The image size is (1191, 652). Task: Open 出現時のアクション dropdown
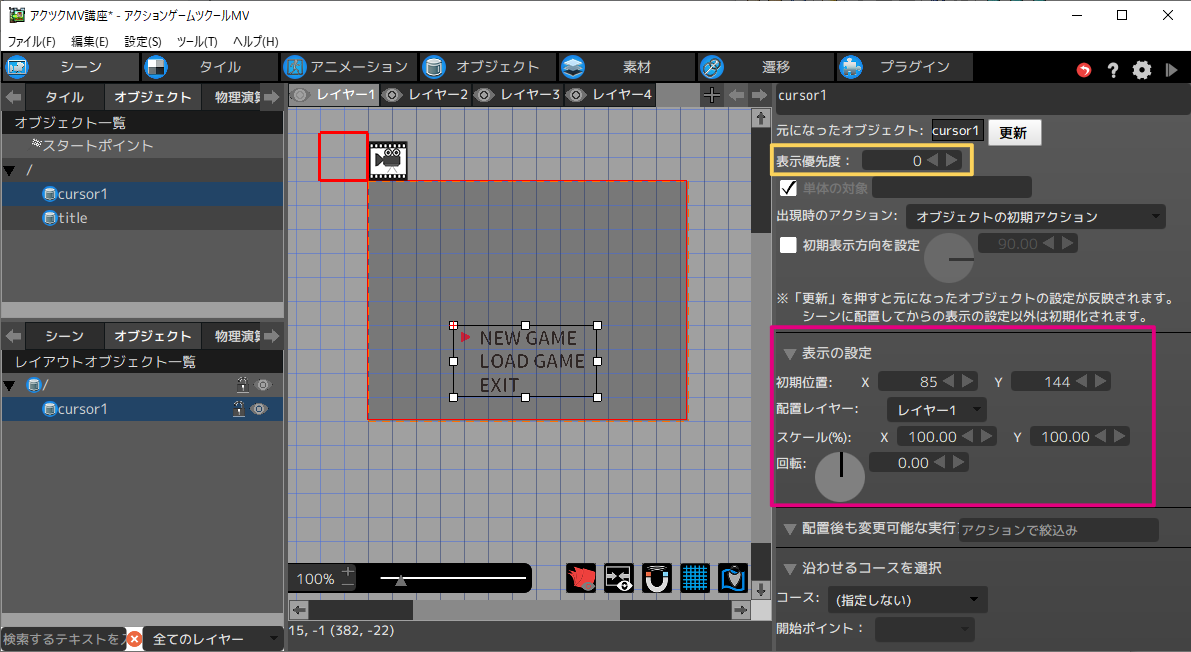coord(1036,217)
